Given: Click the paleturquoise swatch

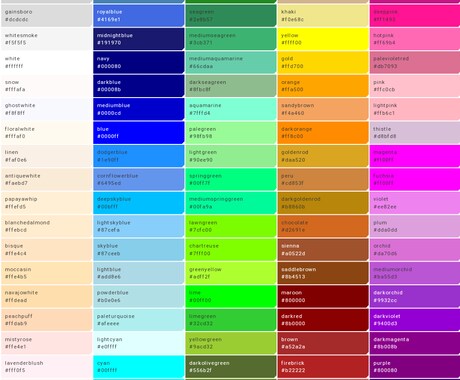Looking at the screenshot, I should point(139,320).
